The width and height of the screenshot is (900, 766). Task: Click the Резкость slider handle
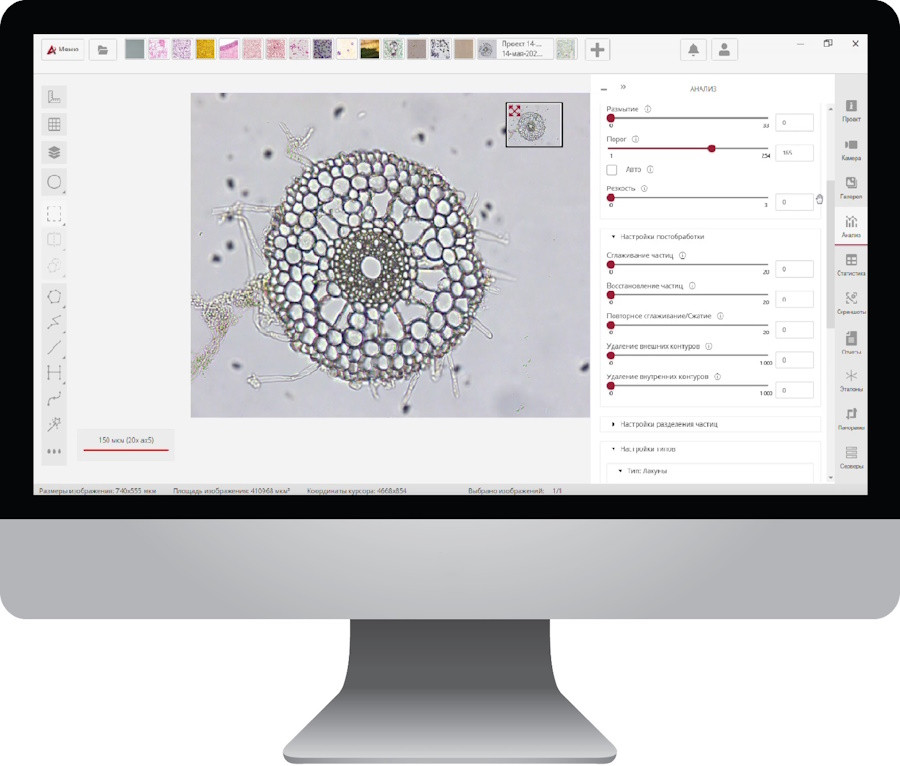click(x=611, y=197)
